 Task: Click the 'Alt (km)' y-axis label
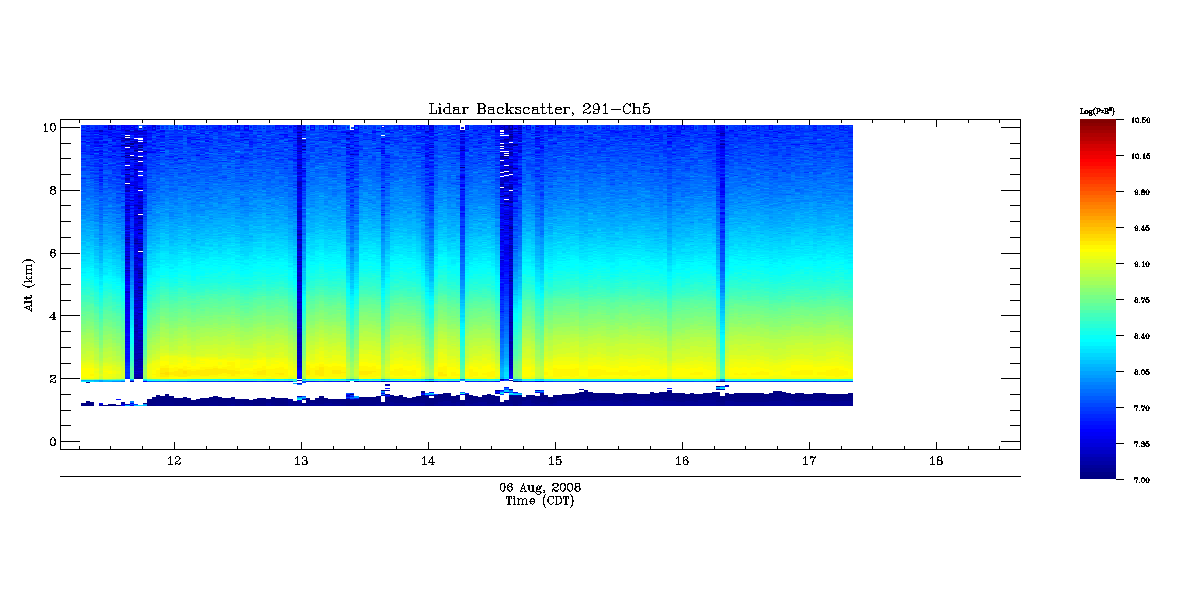pos(30,284)
